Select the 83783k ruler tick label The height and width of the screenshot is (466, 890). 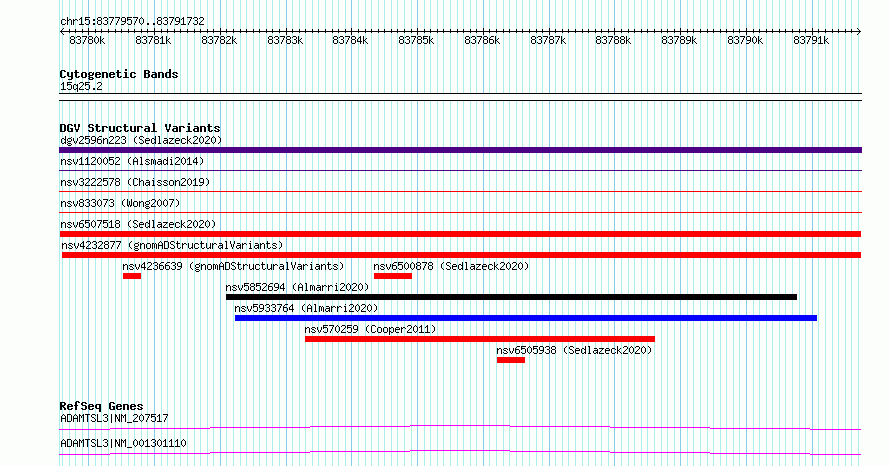pos(285,40)
